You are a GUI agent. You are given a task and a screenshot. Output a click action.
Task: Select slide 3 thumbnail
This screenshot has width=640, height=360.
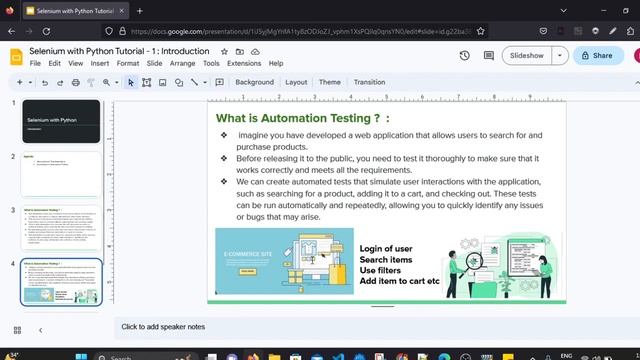[61, 228]
